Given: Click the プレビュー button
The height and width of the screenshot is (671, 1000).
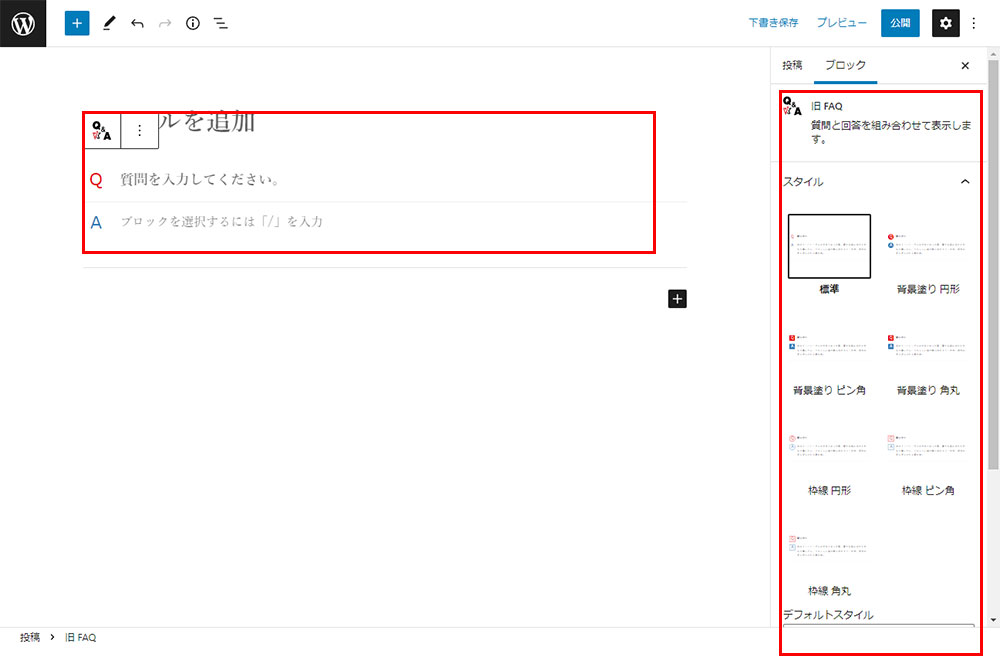Looking at the screenshot, I should click(841, 23).
